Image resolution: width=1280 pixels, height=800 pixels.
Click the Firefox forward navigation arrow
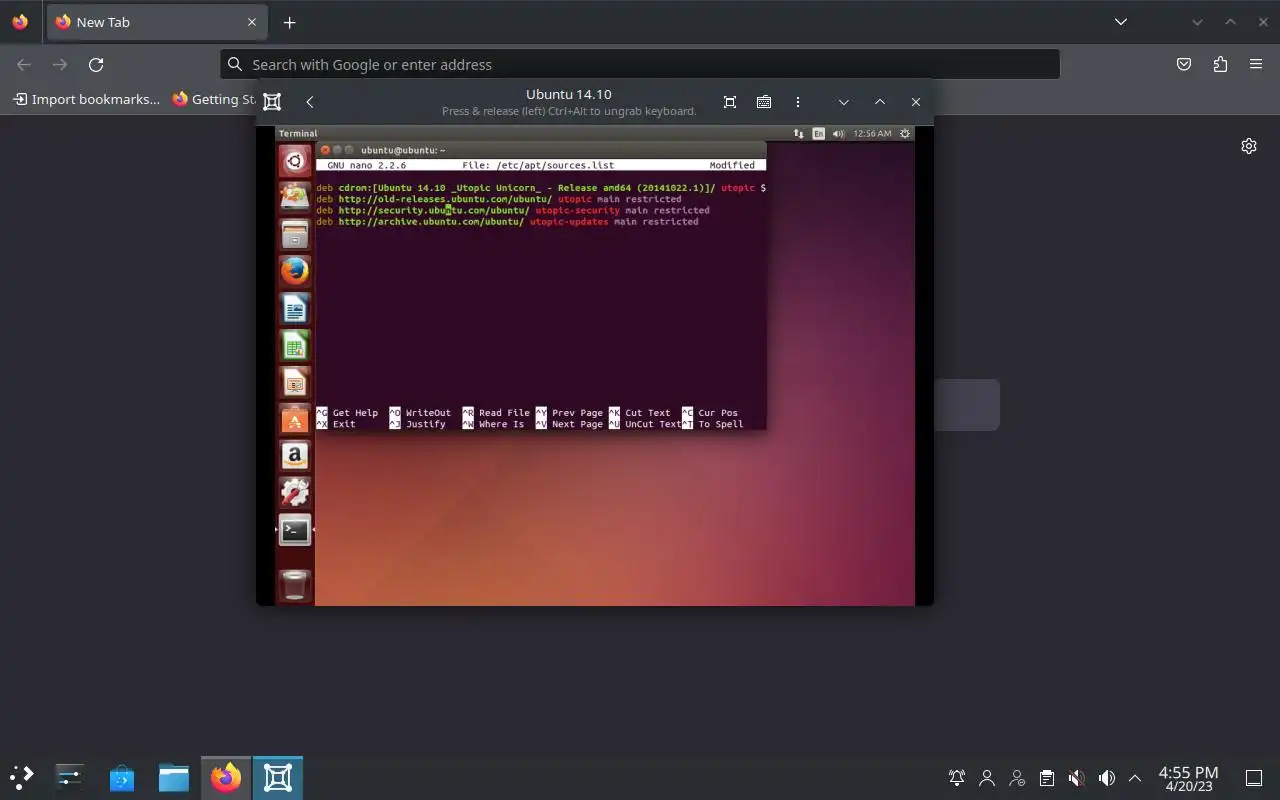[x=60, y=64]
